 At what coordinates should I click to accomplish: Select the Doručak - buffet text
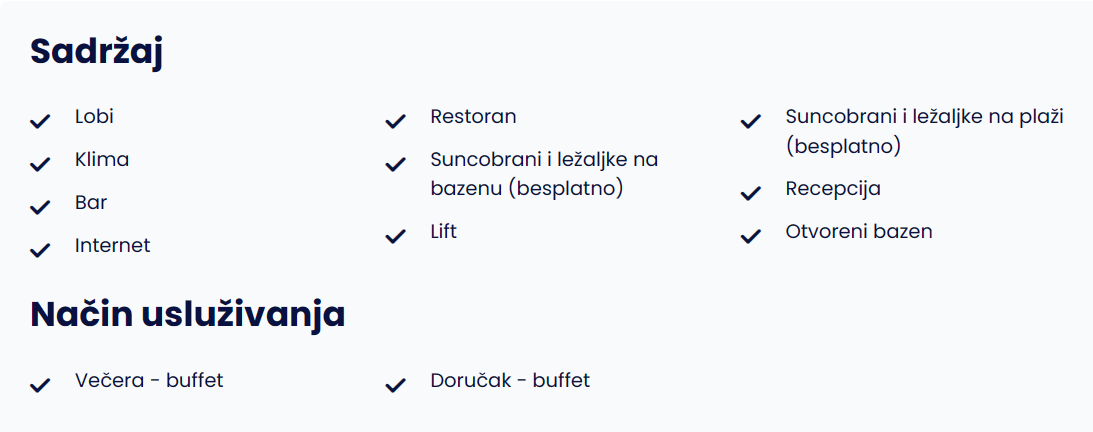(x=510, y=380)
